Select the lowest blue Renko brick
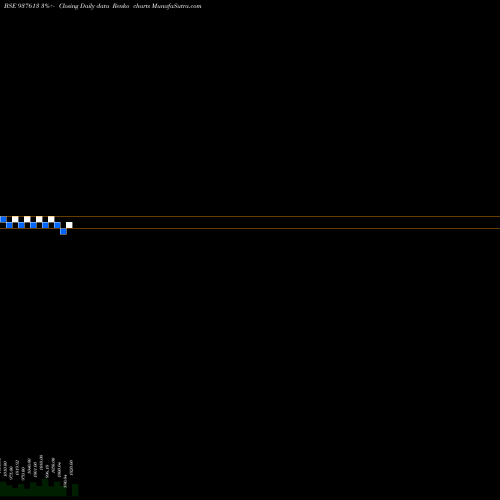 [63, 231]
